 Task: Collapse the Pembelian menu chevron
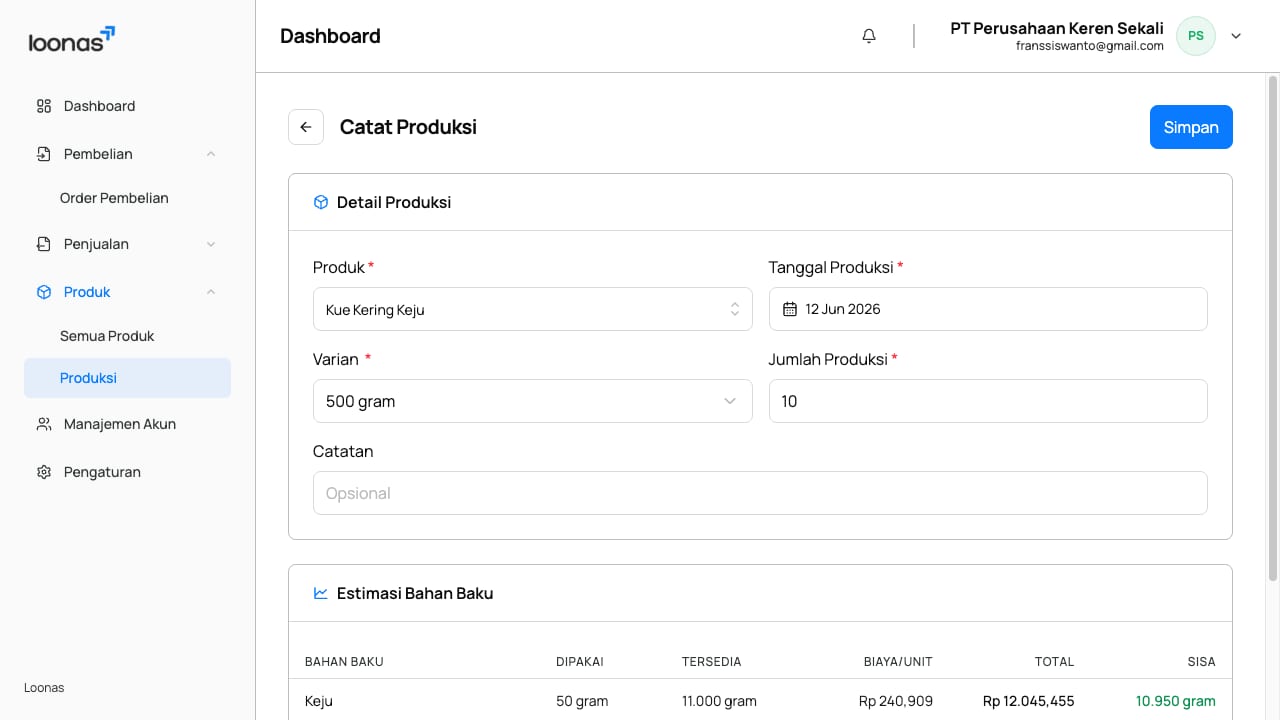pyautogui.click(x=211, y=154)
